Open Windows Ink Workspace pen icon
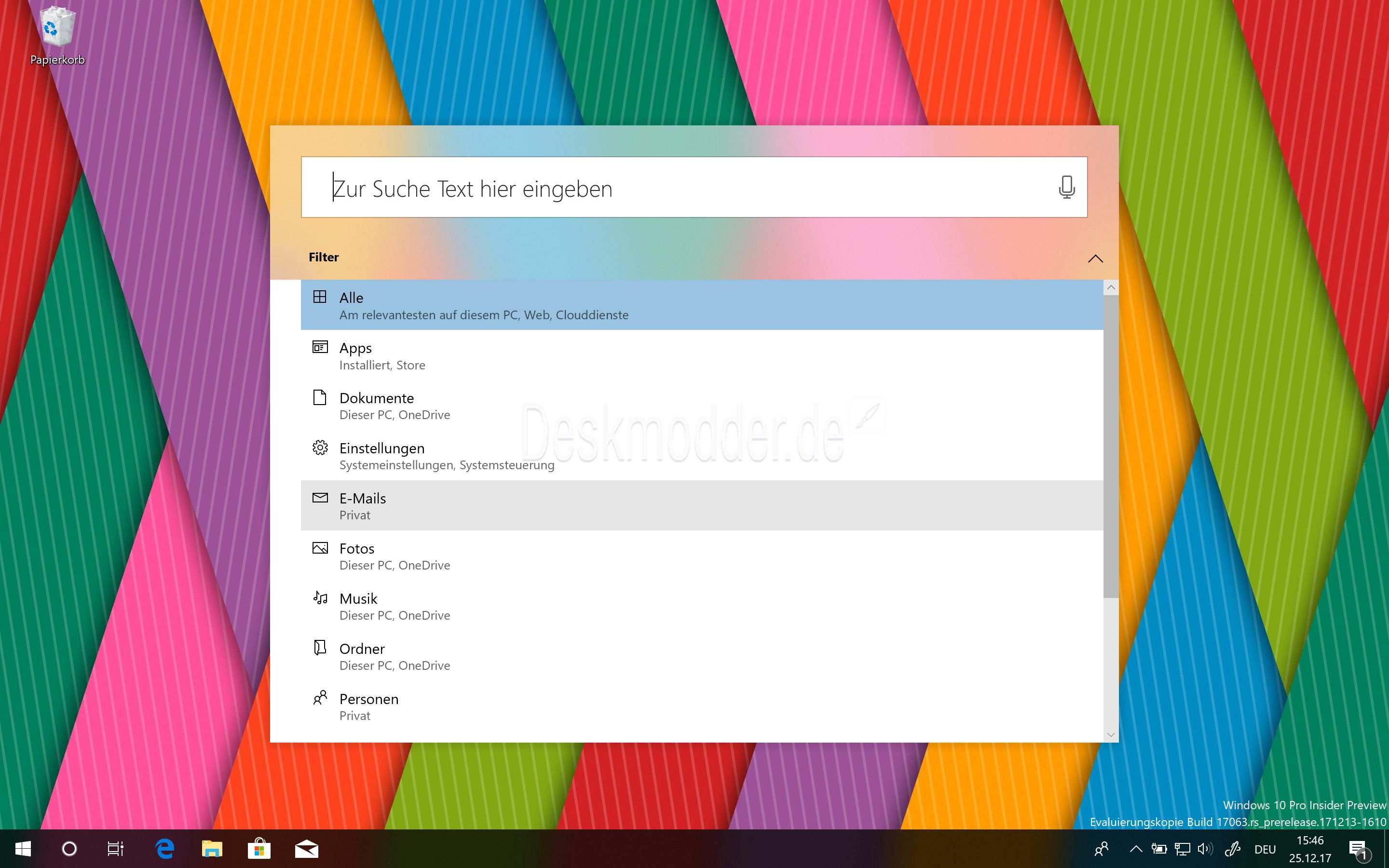The width and height of the screenshot is (1389, 868). click(x=1232, y=849)
